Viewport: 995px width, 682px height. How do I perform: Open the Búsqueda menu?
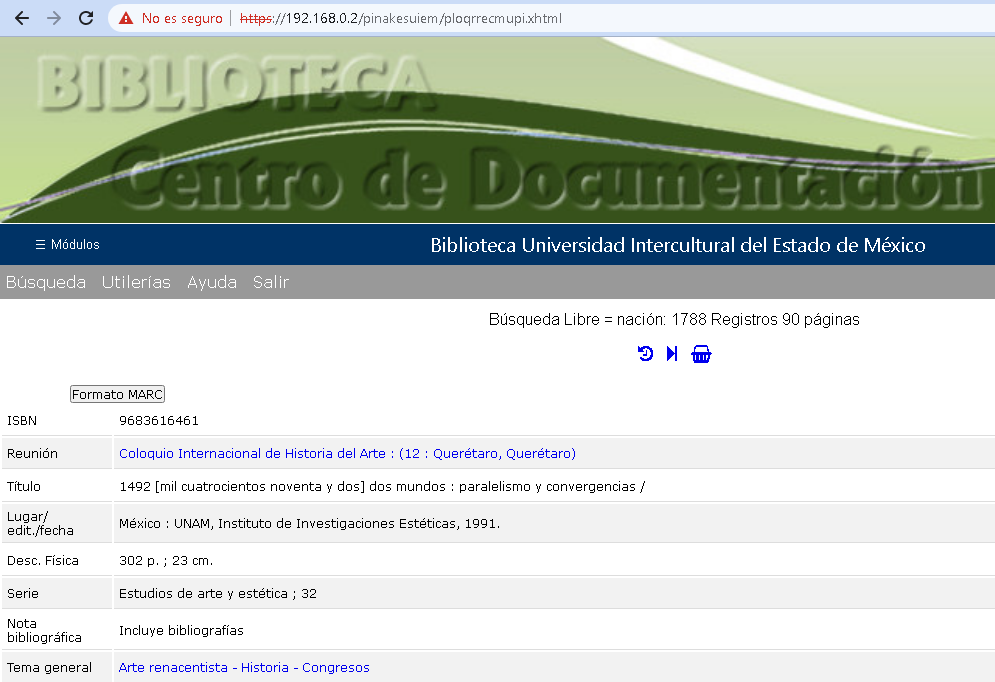46,282
